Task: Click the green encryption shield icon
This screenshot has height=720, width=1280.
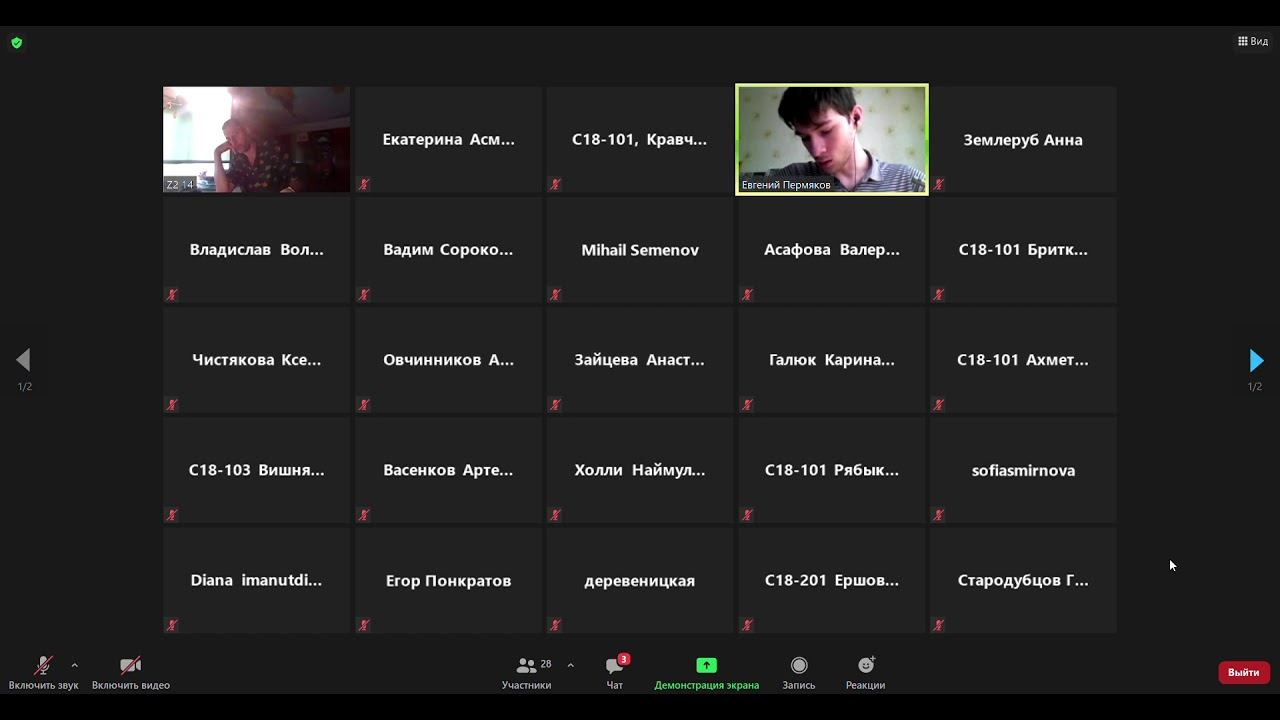Action: [x=17, y=42]
